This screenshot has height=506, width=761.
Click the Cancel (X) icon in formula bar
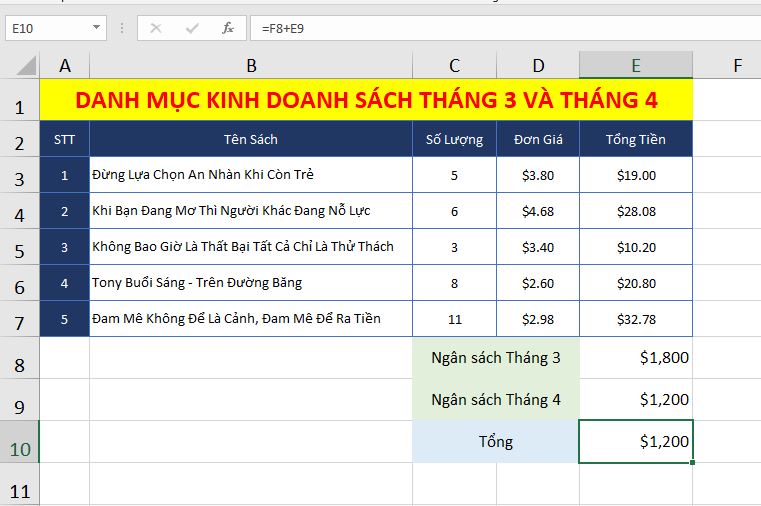click(x=155, y=28)
